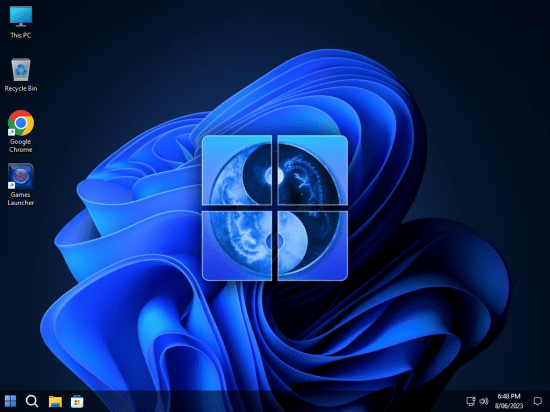
Task: Launch File Explorer from the taskbar
Action: click(55, 401)
